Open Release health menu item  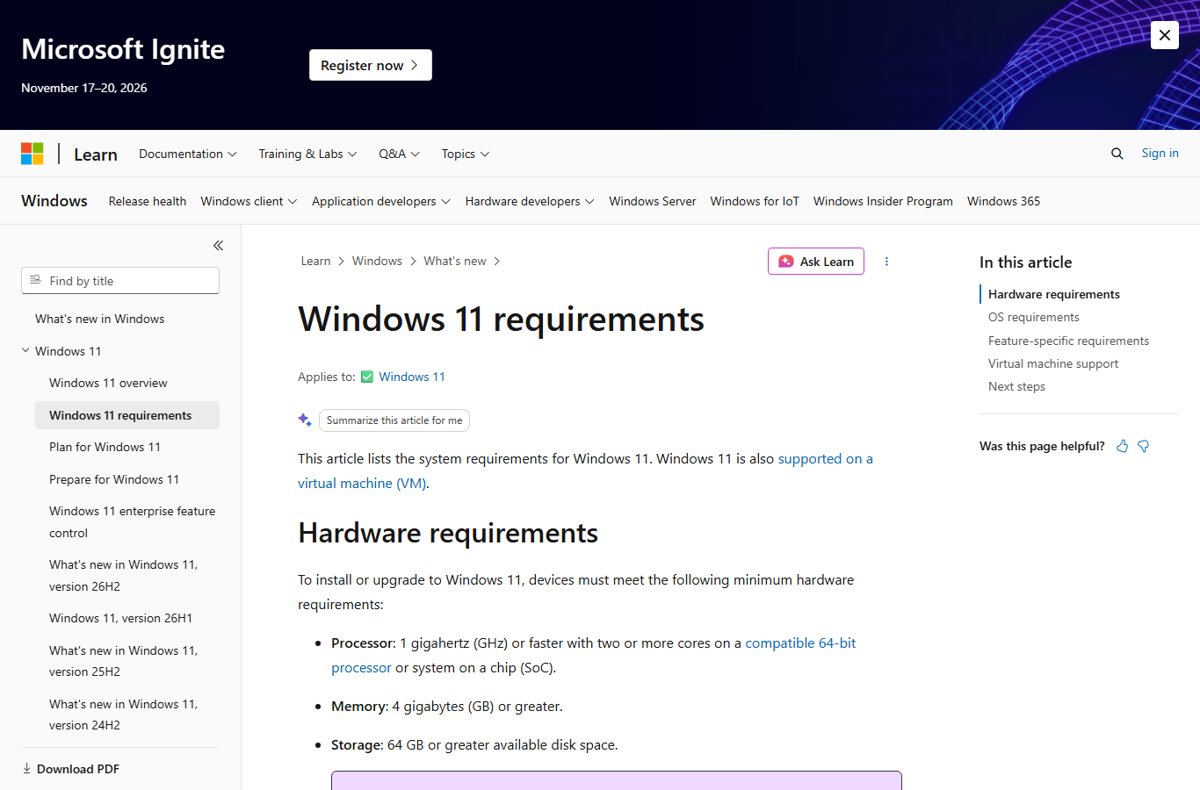147,201
